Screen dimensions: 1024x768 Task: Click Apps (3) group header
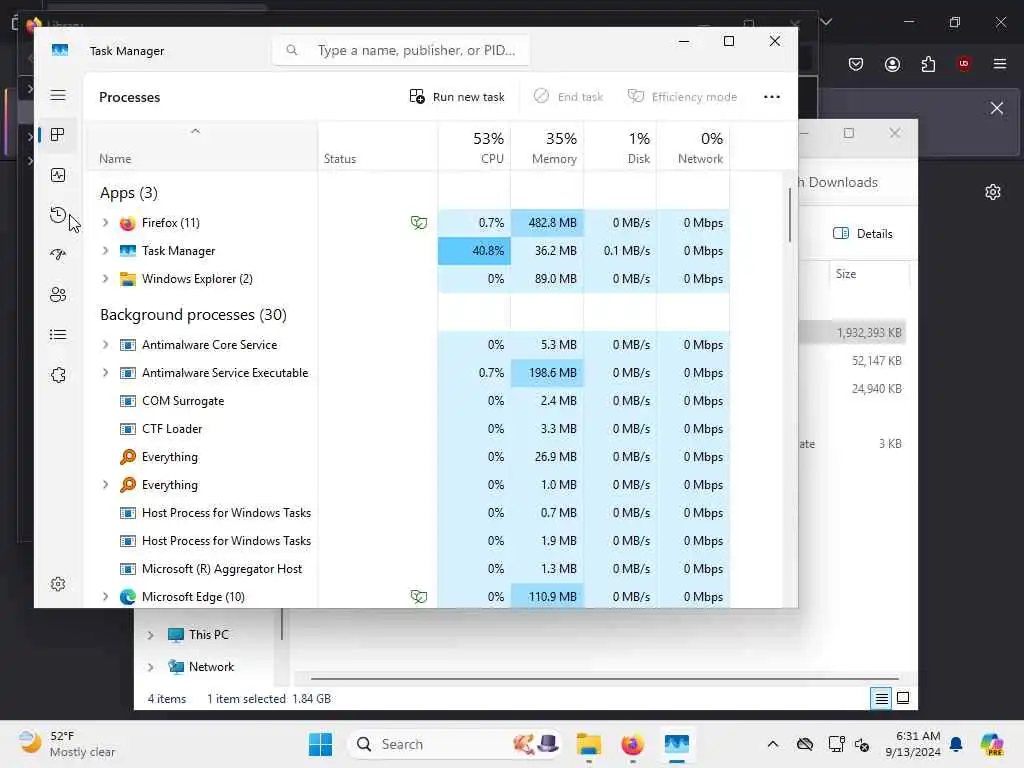[129, 193]
